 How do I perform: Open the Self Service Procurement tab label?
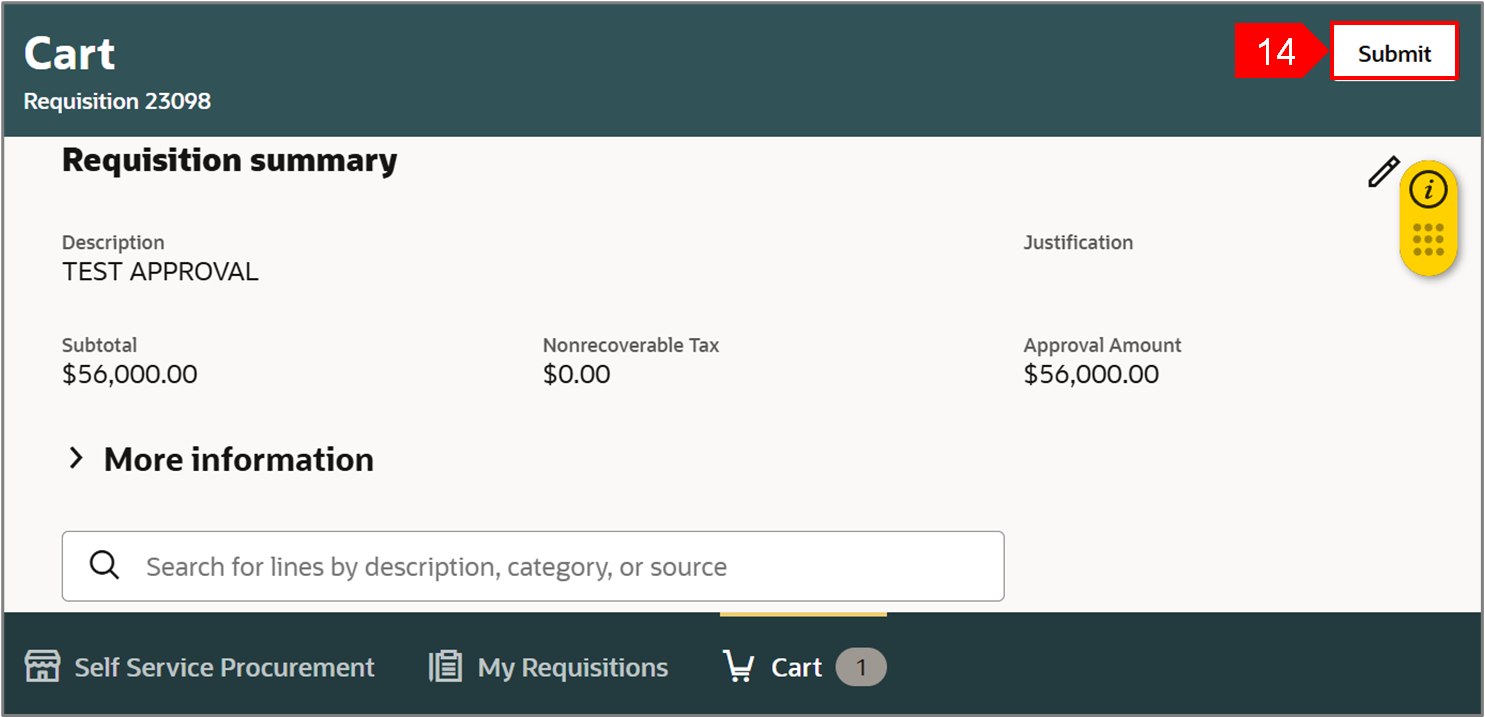[224, 667]
